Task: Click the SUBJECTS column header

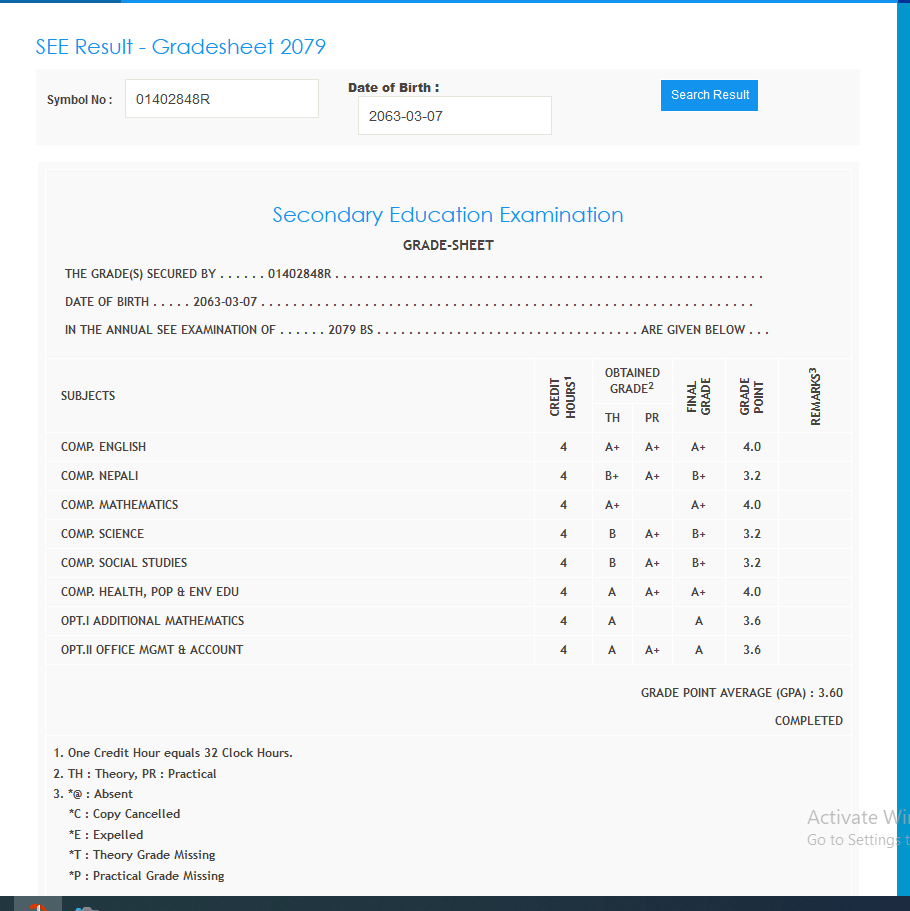Action: (x=88, y=396)
